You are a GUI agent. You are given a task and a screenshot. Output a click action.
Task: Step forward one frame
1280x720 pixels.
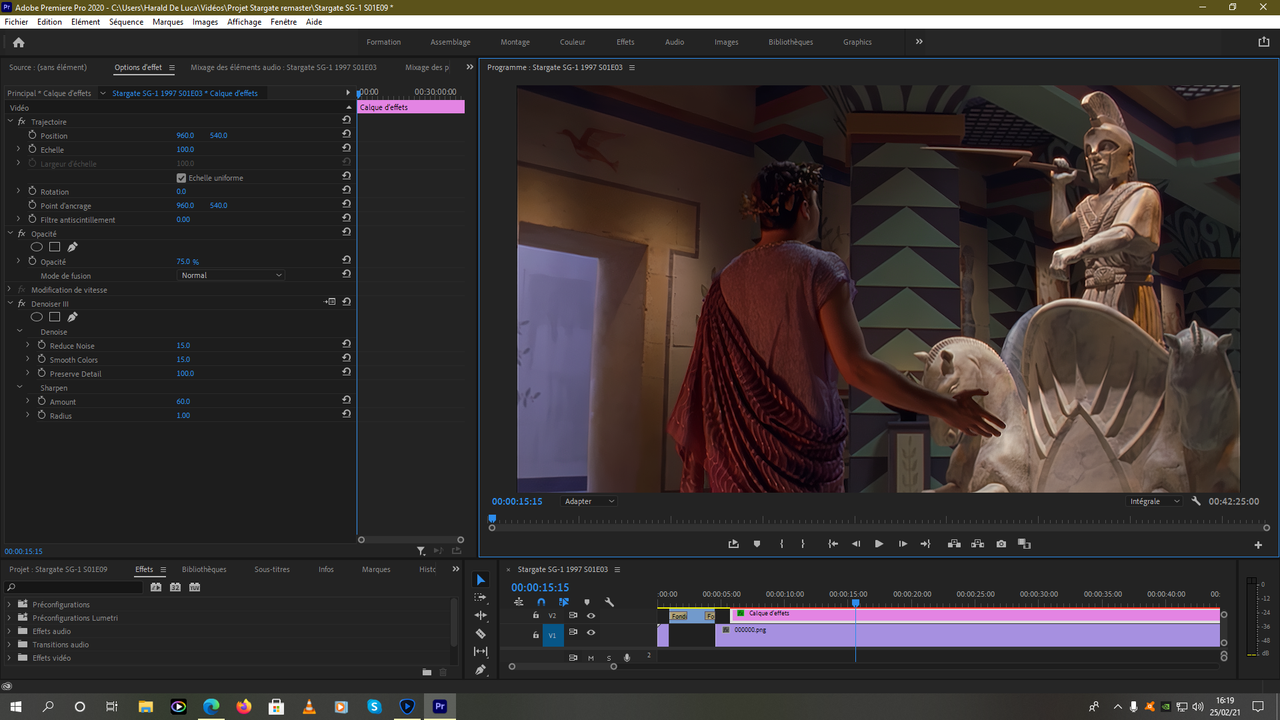coord(903,544)
